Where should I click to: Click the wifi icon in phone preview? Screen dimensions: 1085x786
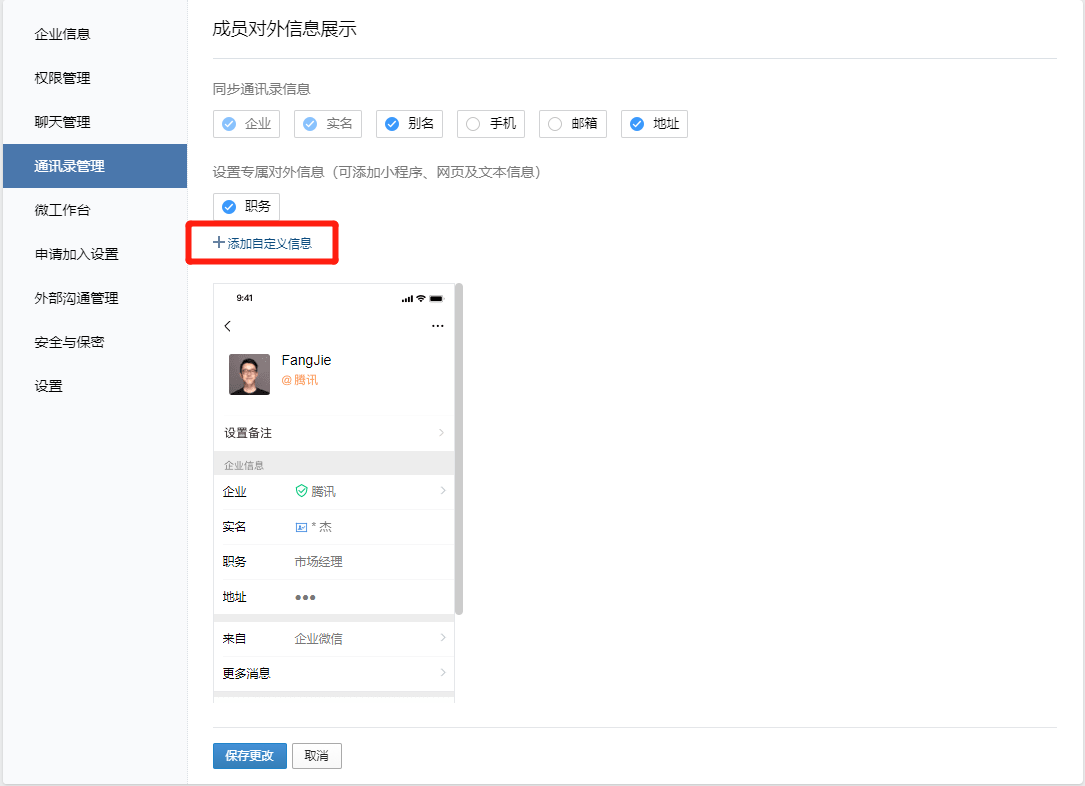click(421, 298)
